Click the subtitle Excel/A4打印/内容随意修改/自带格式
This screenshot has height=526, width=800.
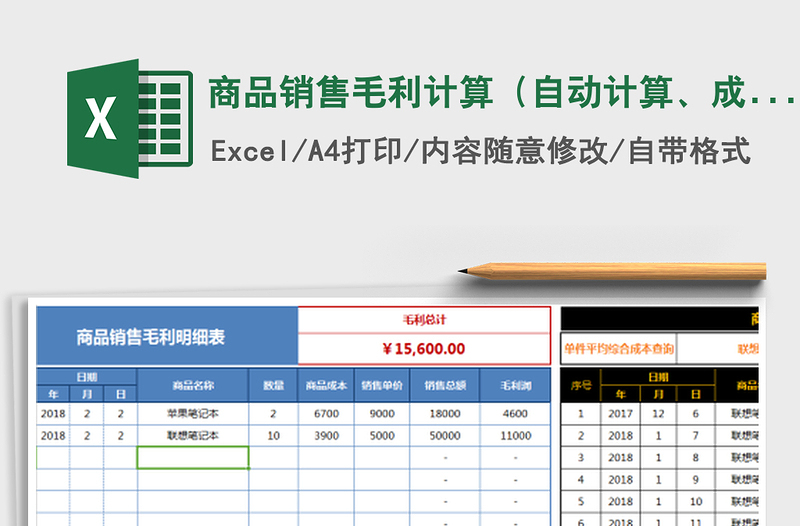tap(481, 151)
